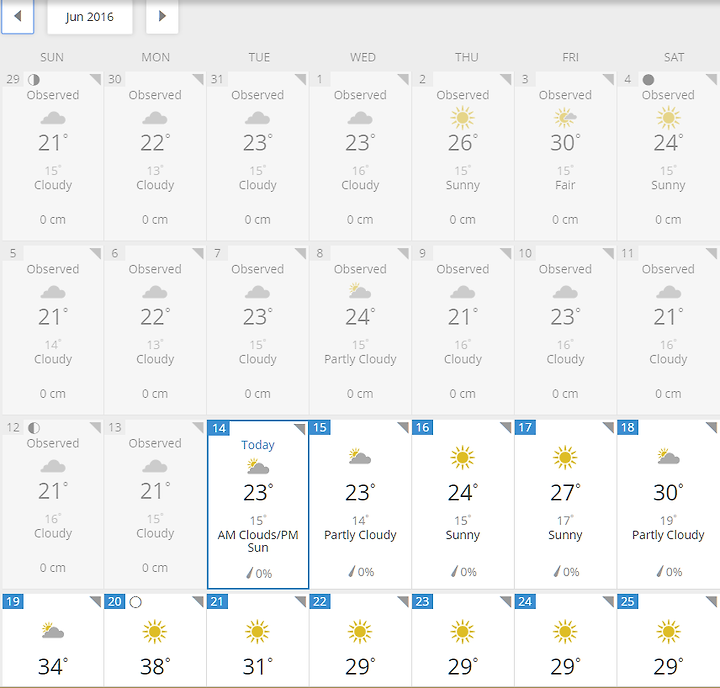Click the sun icon on June 17
The width and height of the screenshot is (720, 688).
coord(565,457)
